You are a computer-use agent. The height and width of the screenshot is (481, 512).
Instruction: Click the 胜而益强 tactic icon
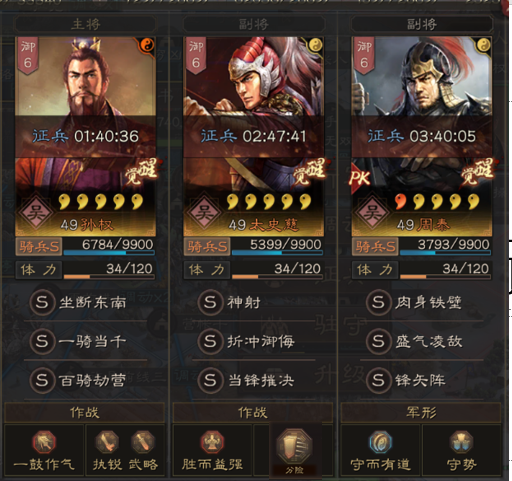[x=212, y=442]
